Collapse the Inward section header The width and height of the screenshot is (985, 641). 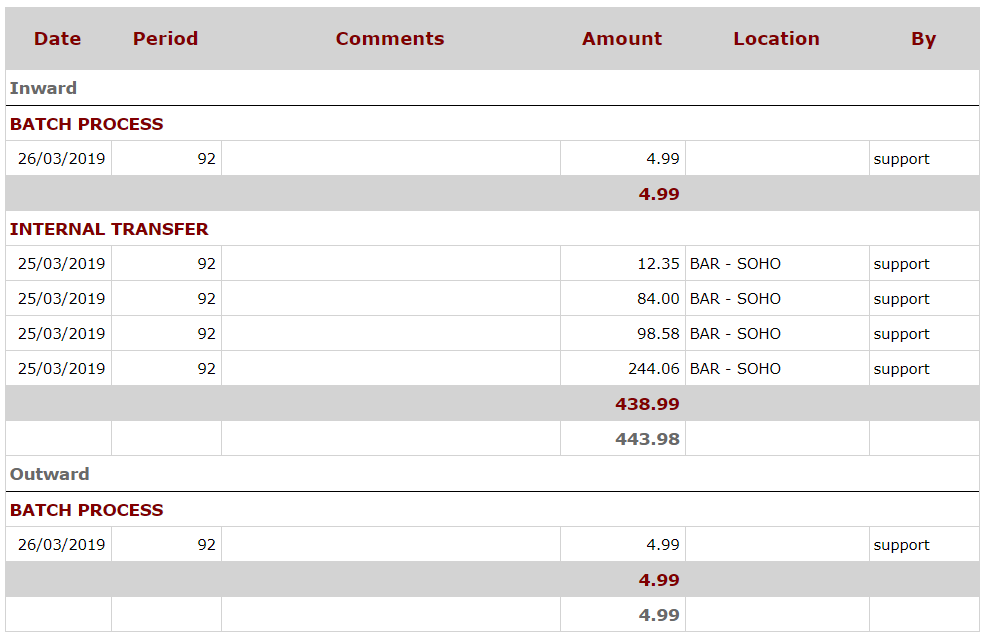44,88
